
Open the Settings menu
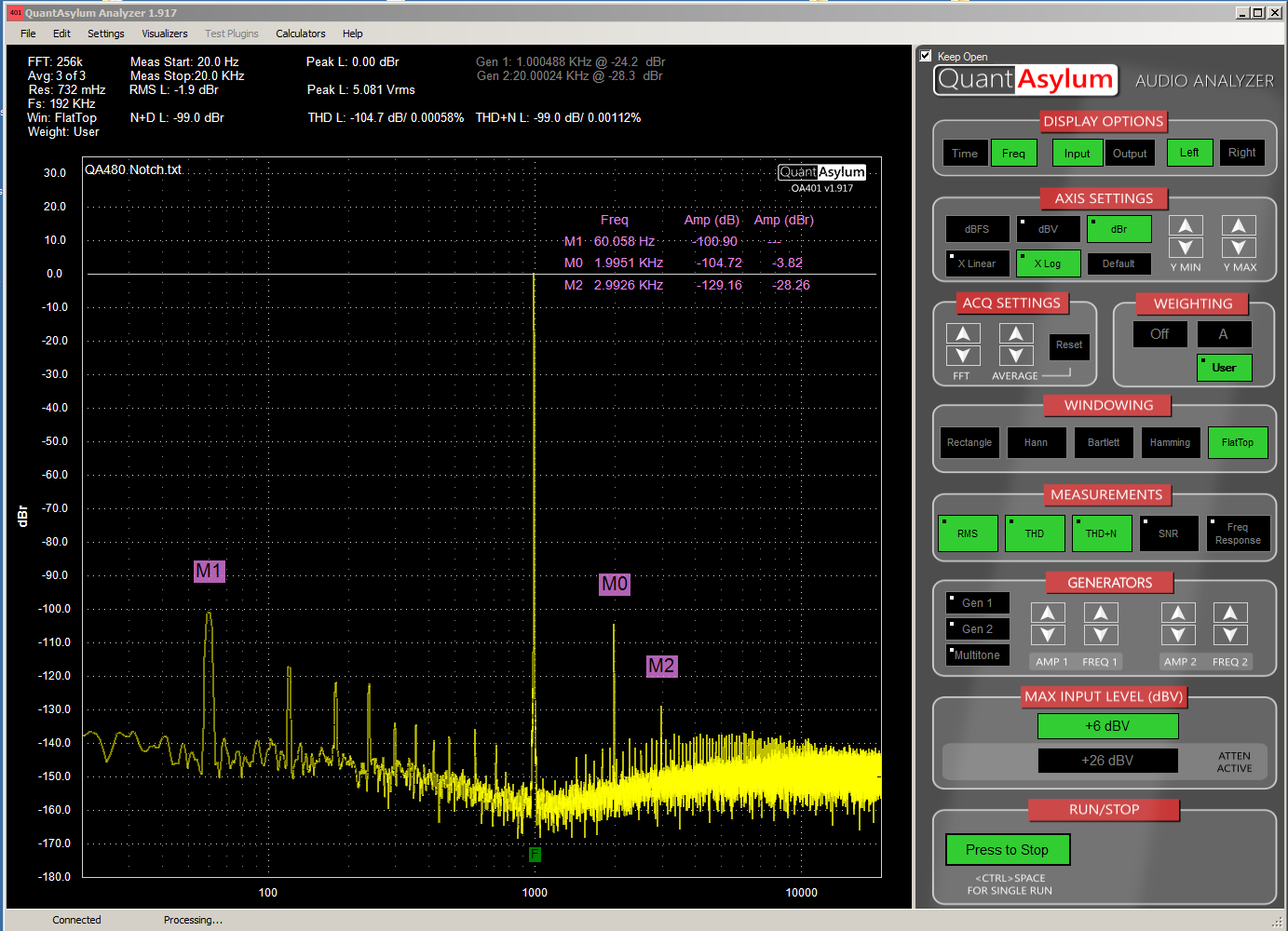point(106,34)
